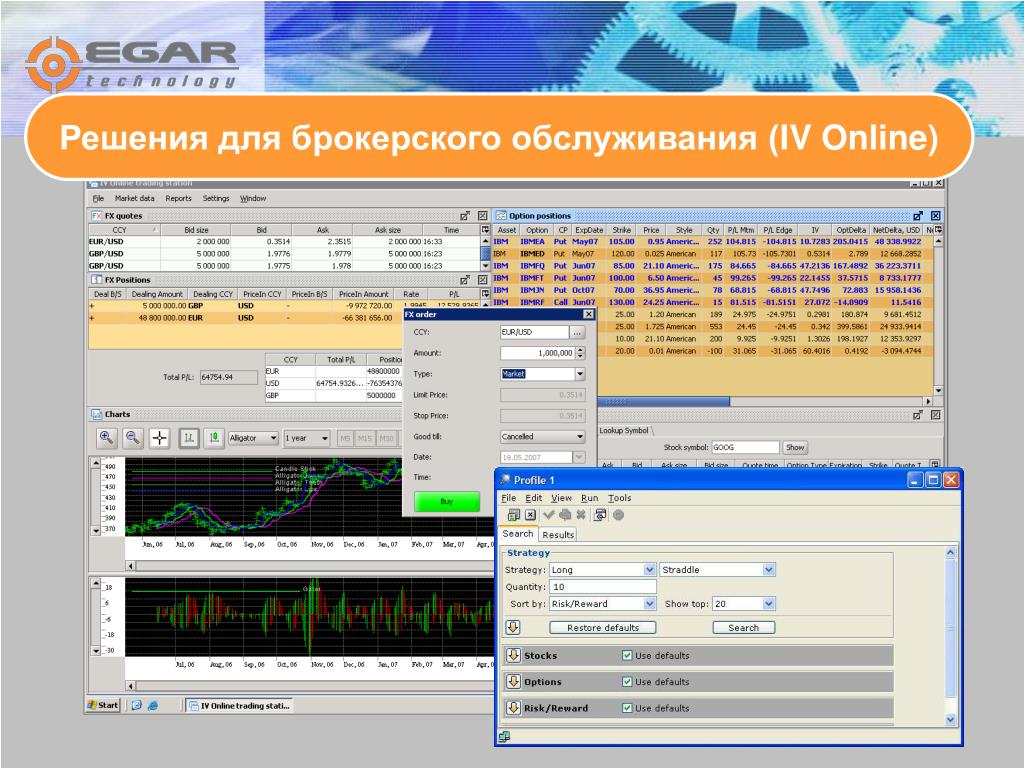This screenshot has width=1024, height=768.
Task: Click the status bar network icon in Profile 1
Action: coord(504,737)
